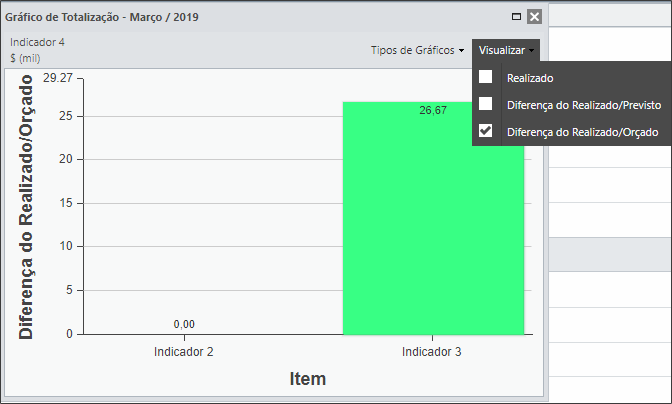Open the Tipos de Gráficos dropdown
The width and height of the screenshot is (672, 404).
(417, 50)
